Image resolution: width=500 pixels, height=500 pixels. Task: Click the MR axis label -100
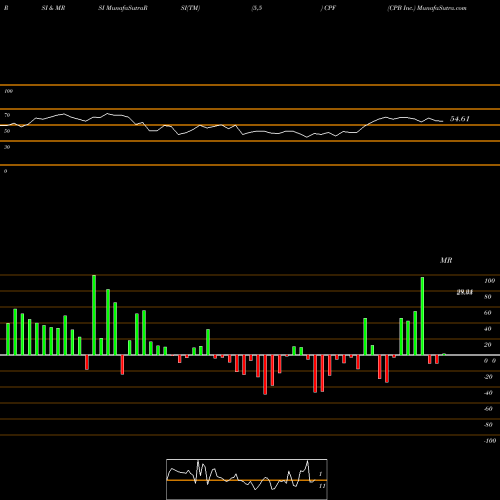coord(490,441)
